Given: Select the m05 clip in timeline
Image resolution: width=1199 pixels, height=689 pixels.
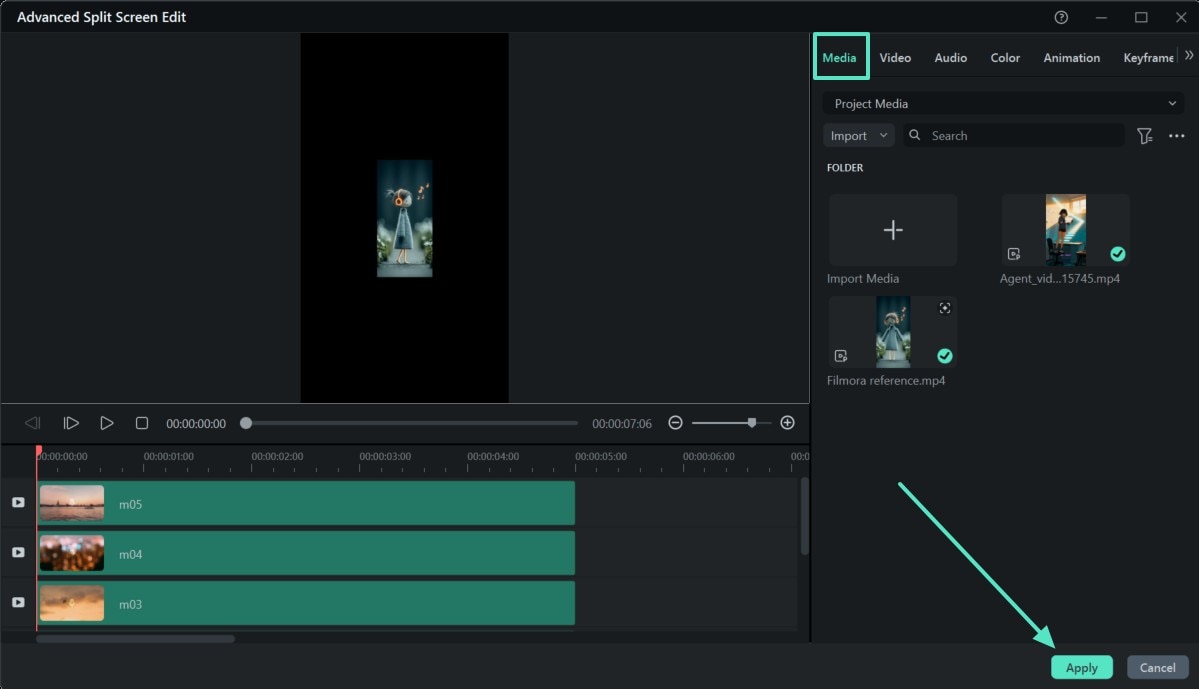Looking at the screenshot, I should point(306,503).
